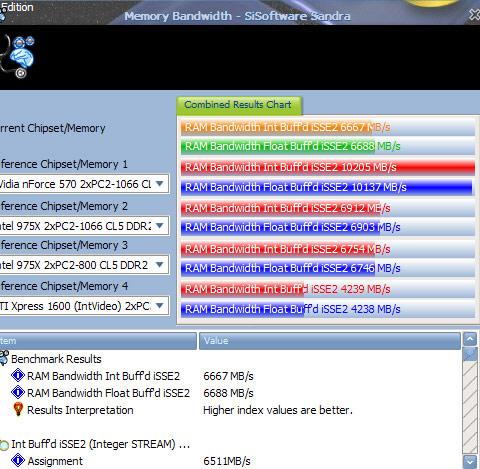Click the 6667 MB/s value cell

point(228,376)
